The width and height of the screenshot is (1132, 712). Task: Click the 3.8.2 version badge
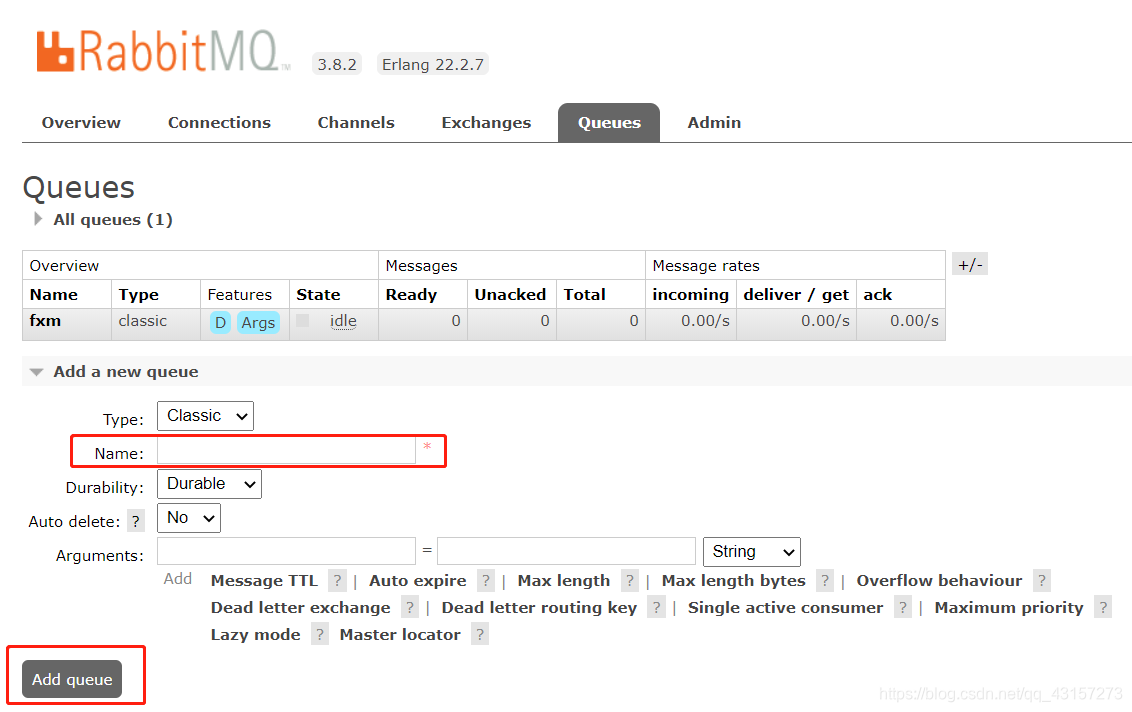[x=336, y=64]
